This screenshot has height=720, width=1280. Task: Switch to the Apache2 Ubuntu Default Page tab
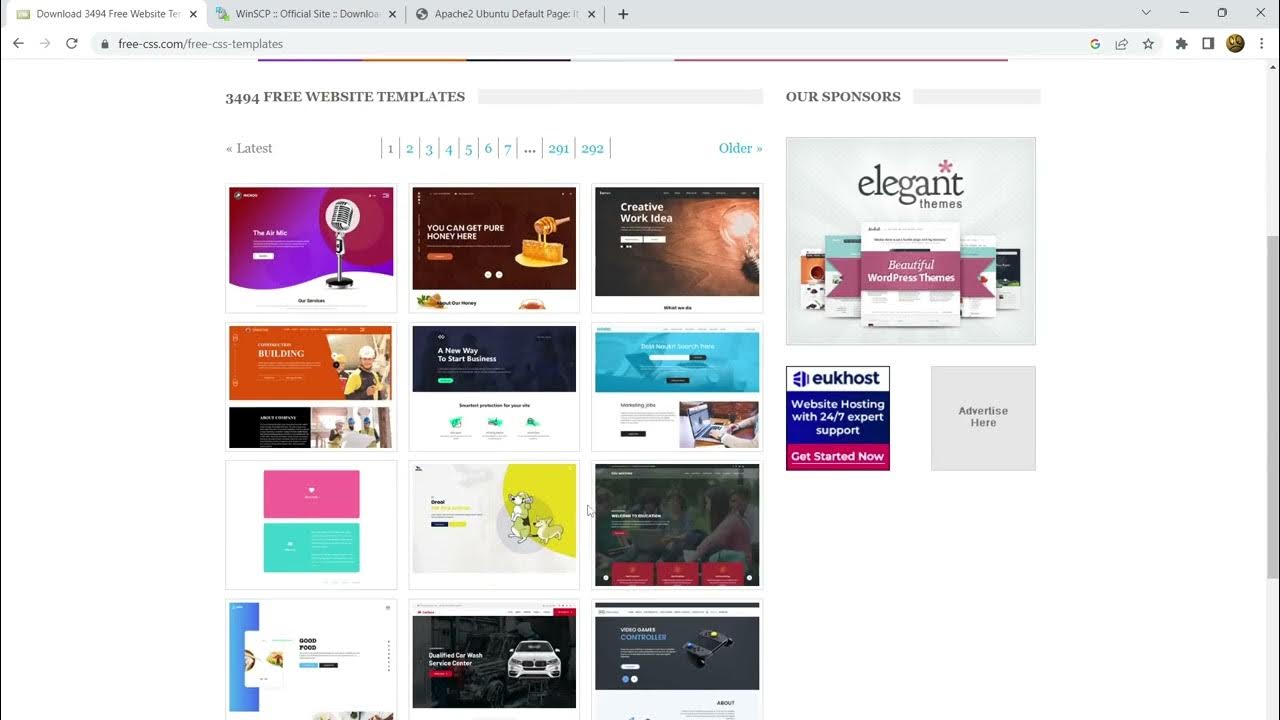click(505, 14)
